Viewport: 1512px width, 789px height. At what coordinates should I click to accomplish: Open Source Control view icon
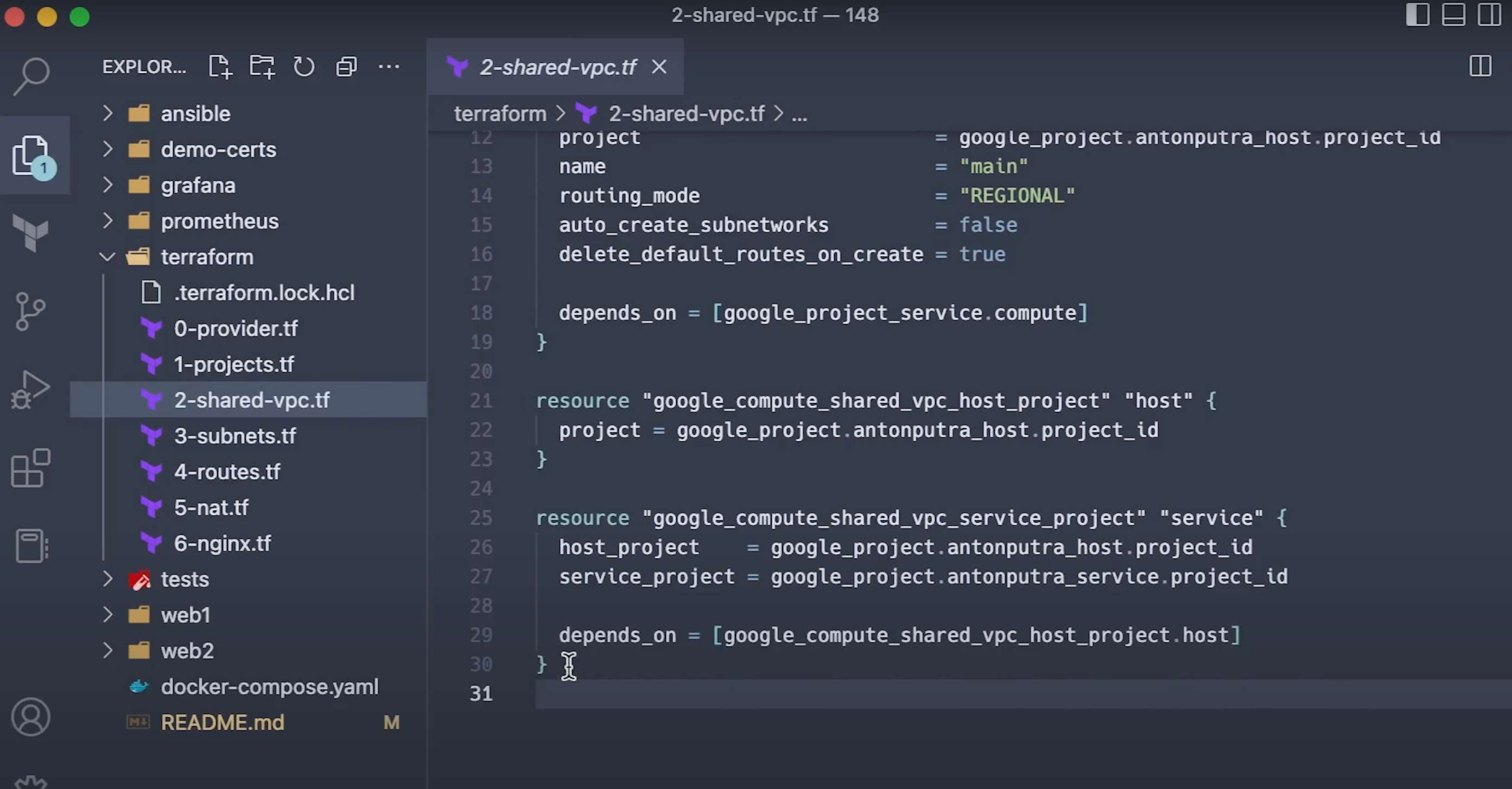coord(29,311)
